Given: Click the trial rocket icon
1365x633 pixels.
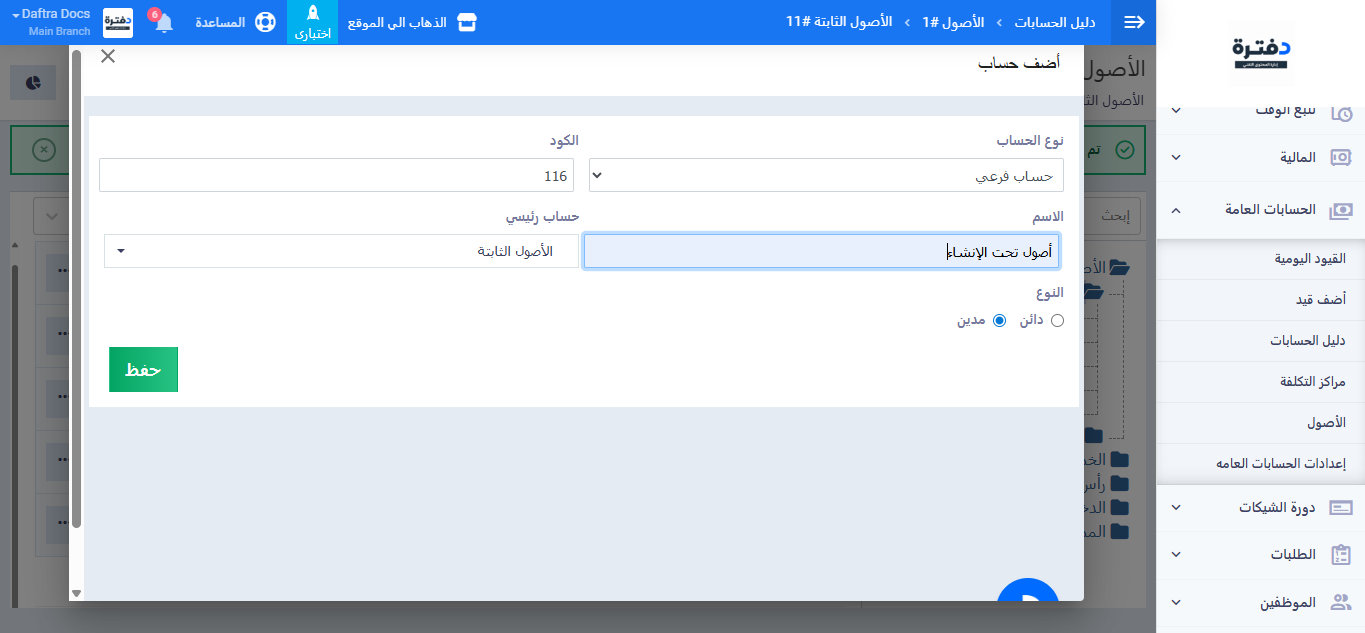Looking at the screenshot, I should [x=312, y=22].
